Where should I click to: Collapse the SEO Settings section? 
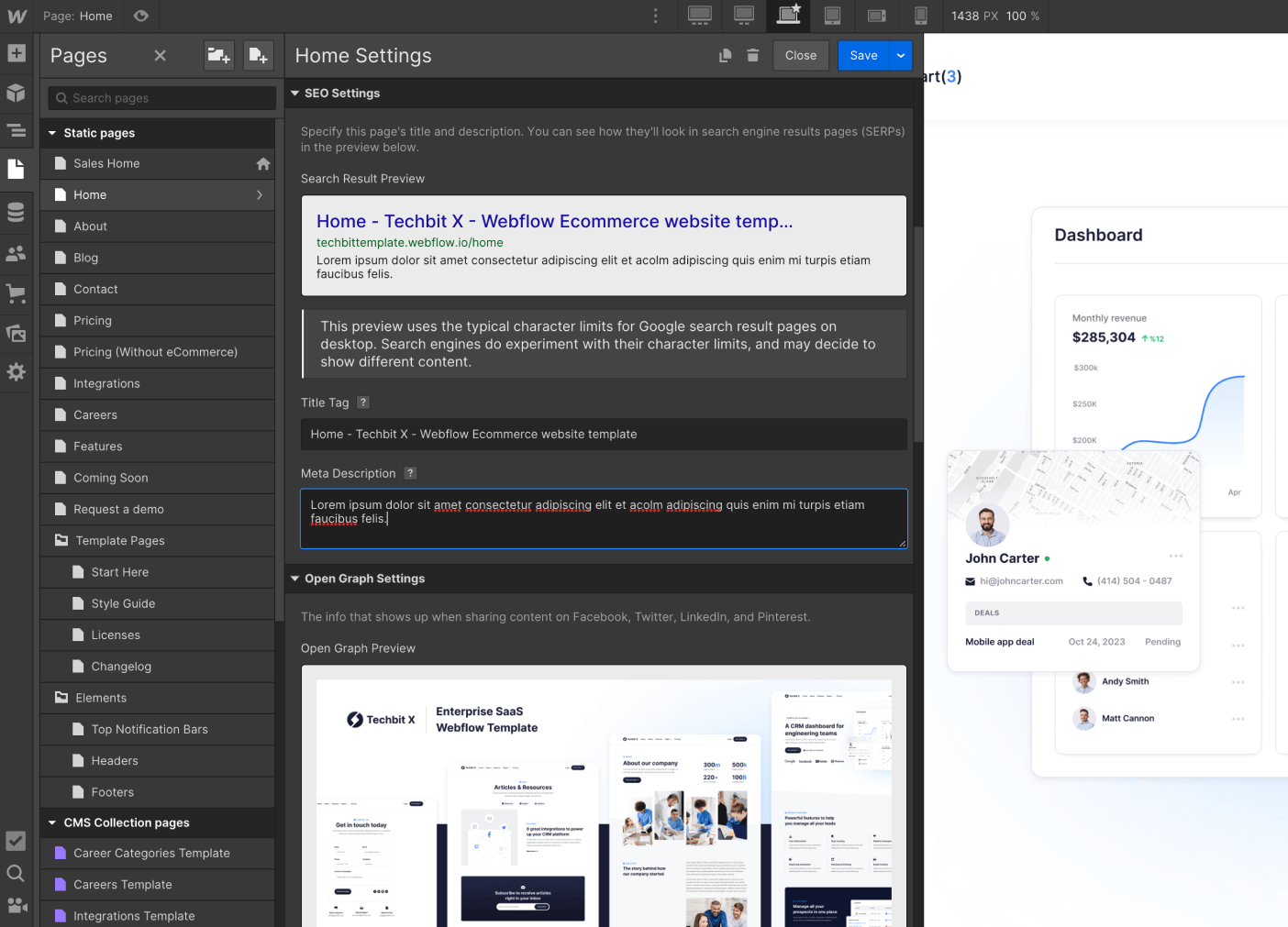pos(295,94)
